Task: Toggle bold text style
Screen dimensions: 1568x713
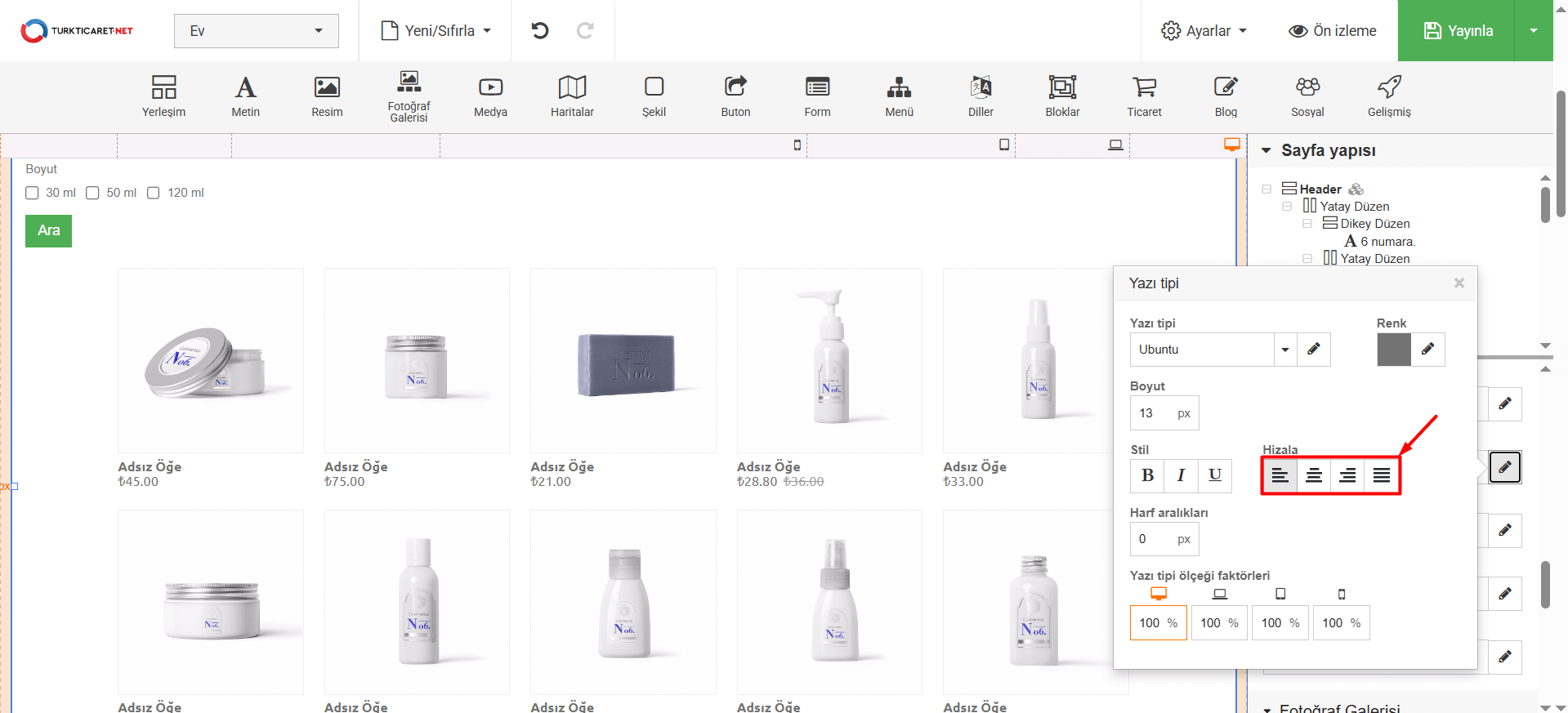Action: [x=1147, y=475]
